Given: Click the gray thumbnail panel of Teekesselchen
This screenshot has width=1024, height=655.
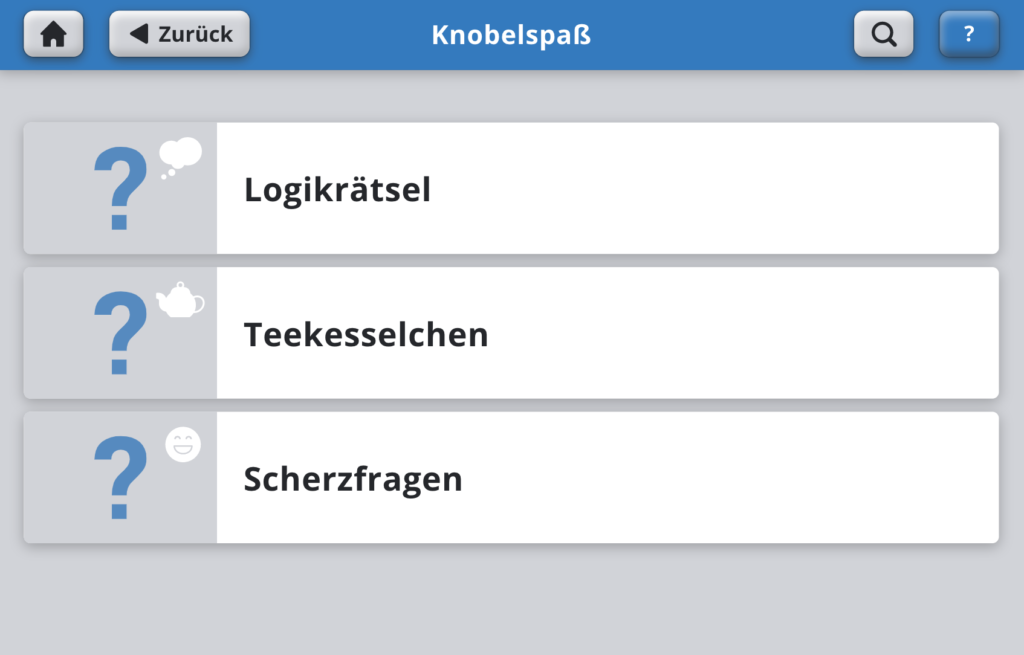Looking at the screenshot, I should coord(120,333).
